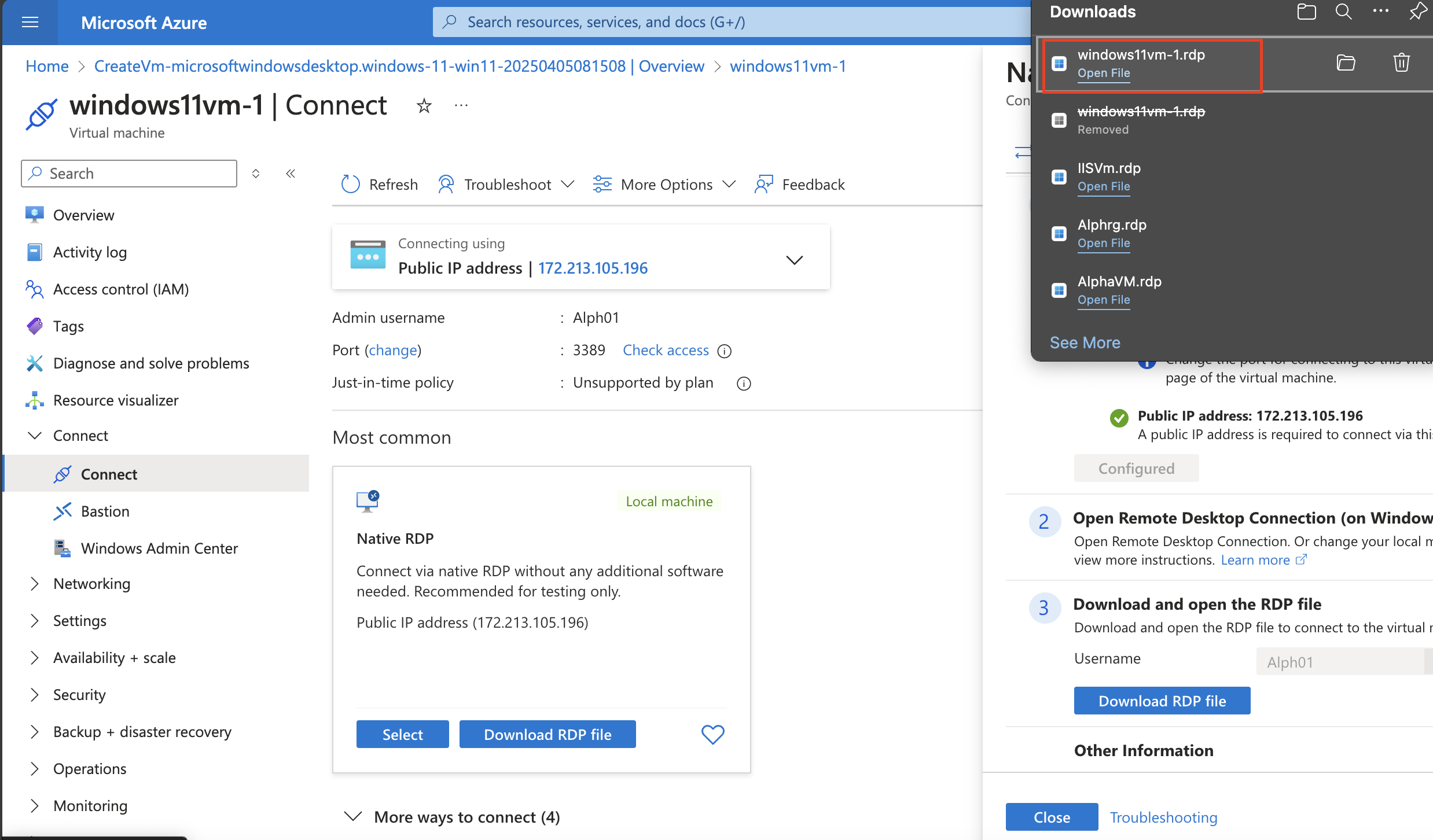The height and width of the screenshot is (840, 1433).
Task: Open the Troubleshoot dropdown
Action: pyautogui.click(x=506, y=185)
